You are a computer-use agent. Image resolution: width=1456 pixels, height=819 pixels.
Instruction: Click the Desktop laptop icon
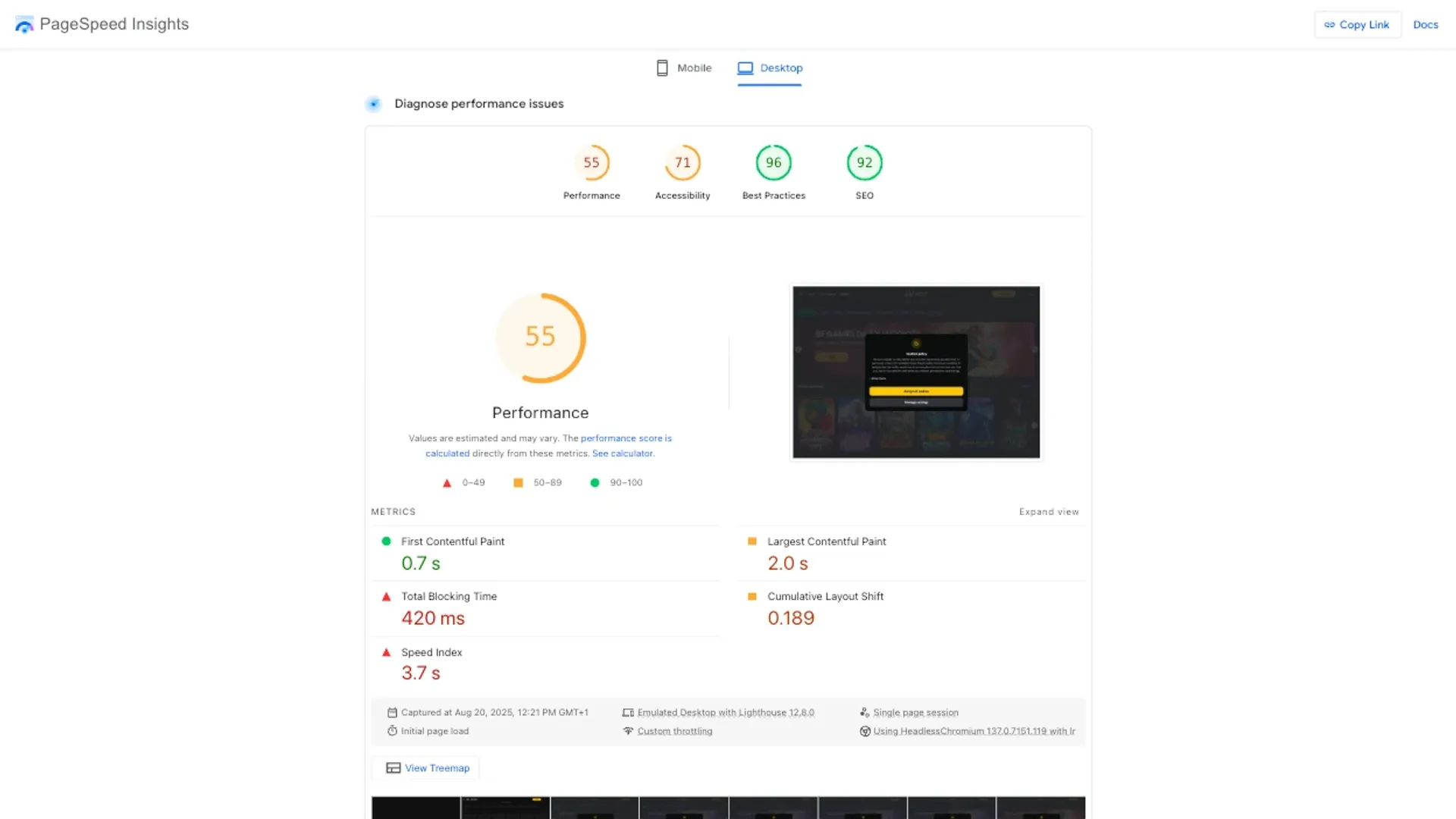pos(745,68)
